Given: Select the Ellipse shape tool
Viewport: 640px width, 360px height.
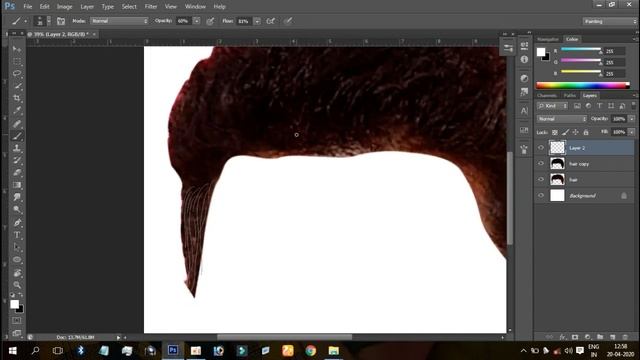Looking at the screenshot, I should (17, 260).
